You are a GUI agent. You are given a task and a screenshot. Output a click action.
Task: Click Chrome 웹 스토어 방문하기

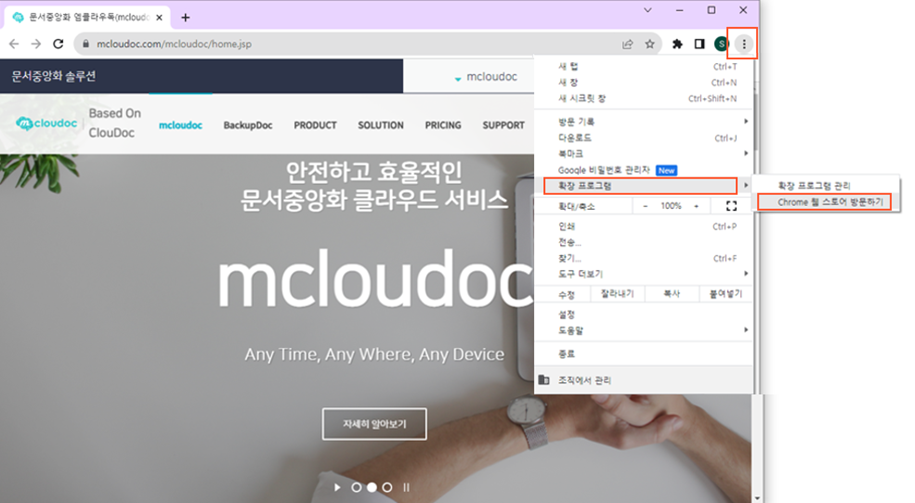point(824,202)
